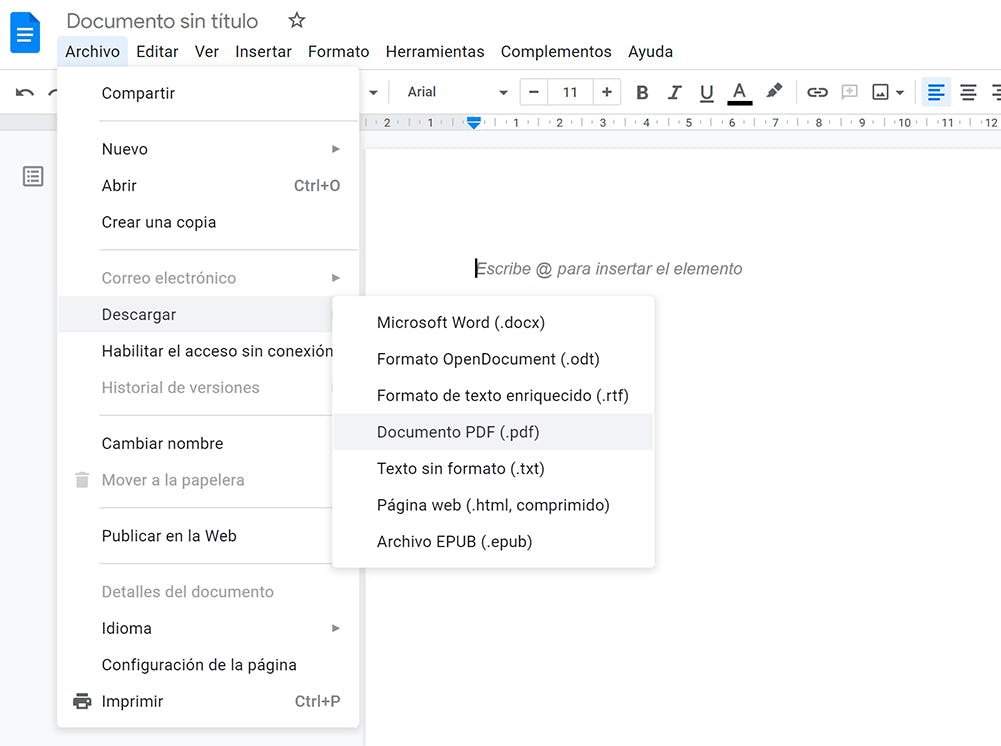Click the Undo icon
The image size is (1001, 746).
(23, 92)
